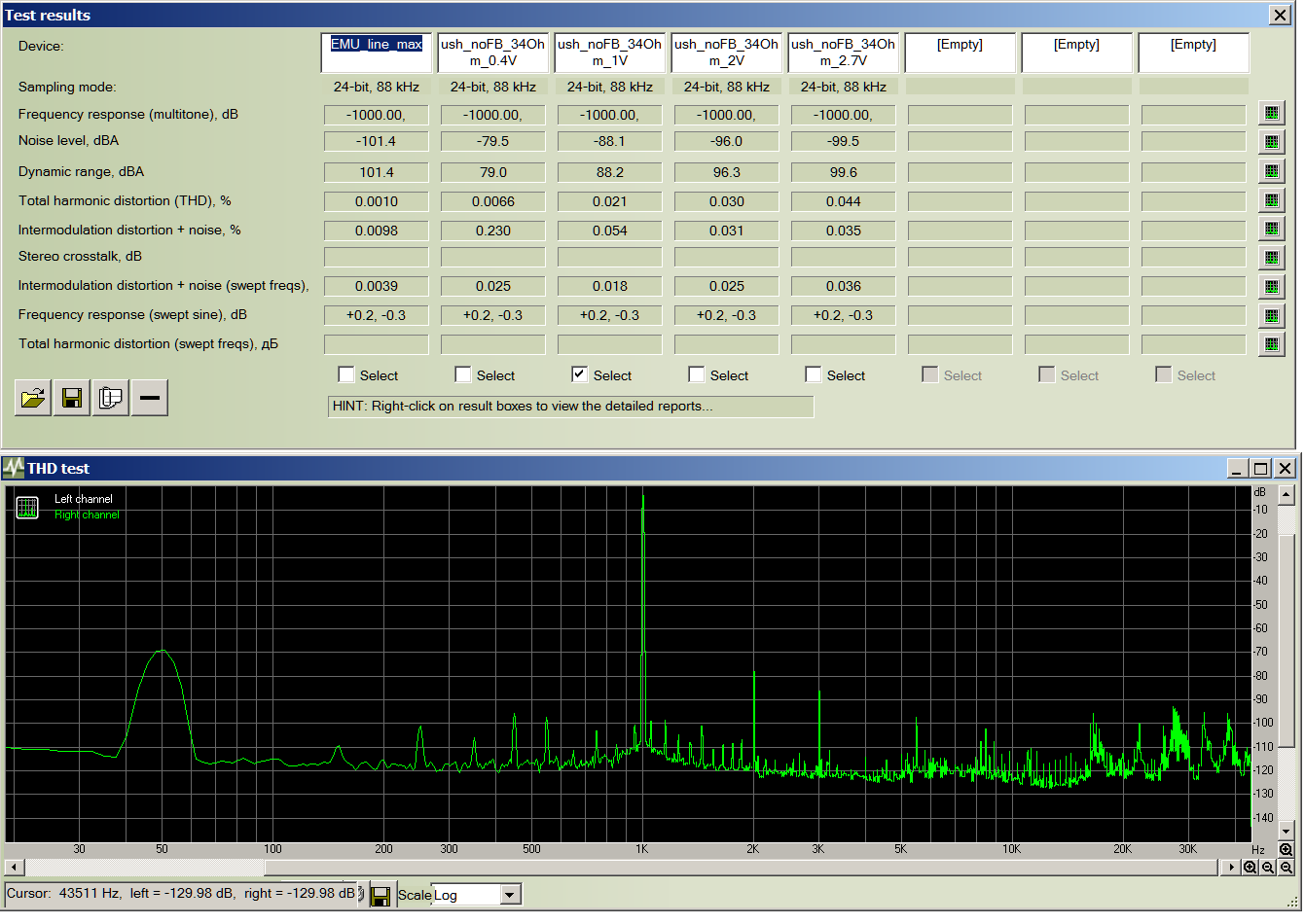This screenshot has height=924, width=1305.
Task: Open graph for the Noise level row
Action: [x=1271, y=142]
